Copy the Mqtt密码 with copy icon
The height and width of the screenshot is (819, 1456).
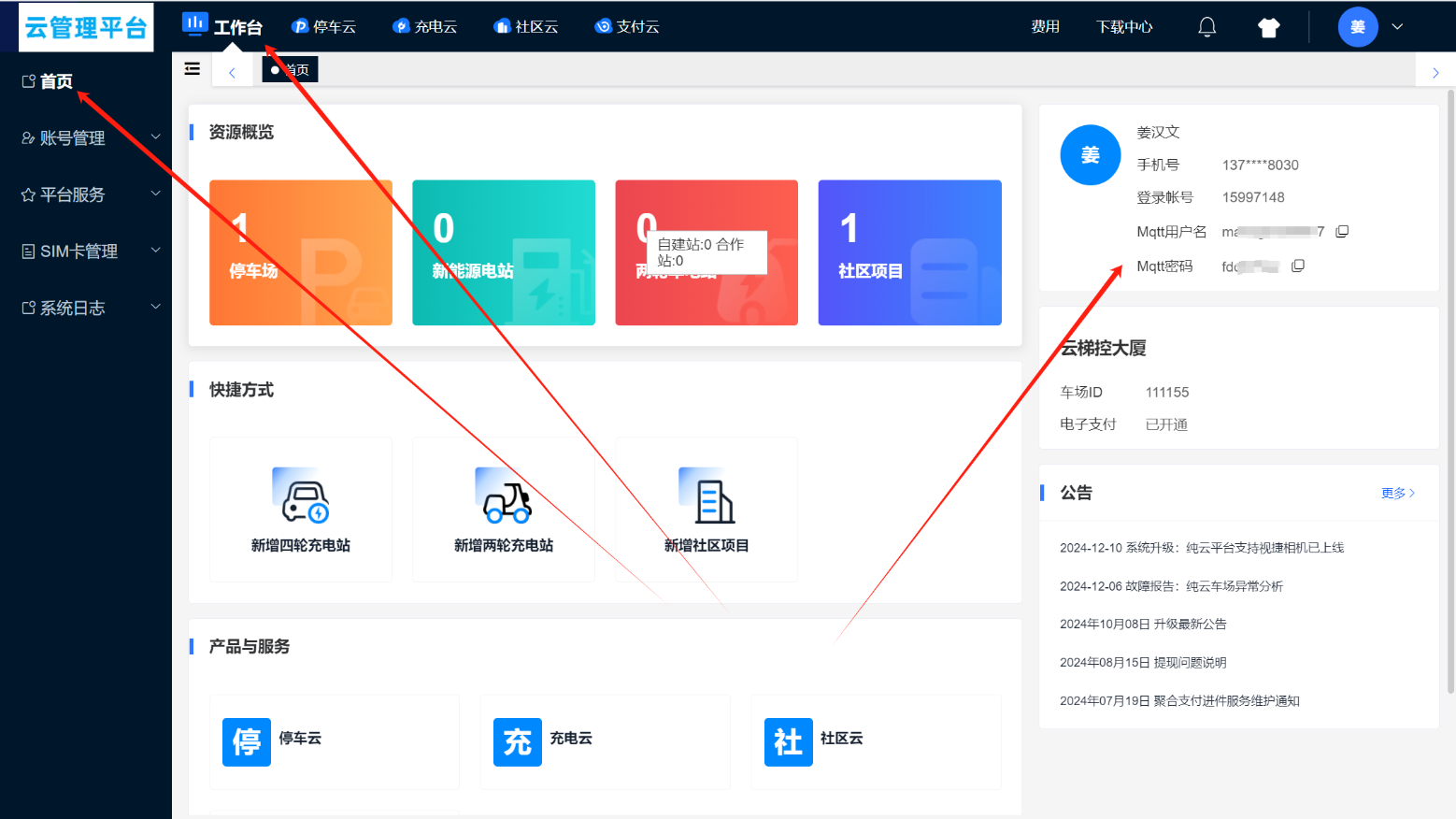pyautogui.click(x=1298, y=266)
